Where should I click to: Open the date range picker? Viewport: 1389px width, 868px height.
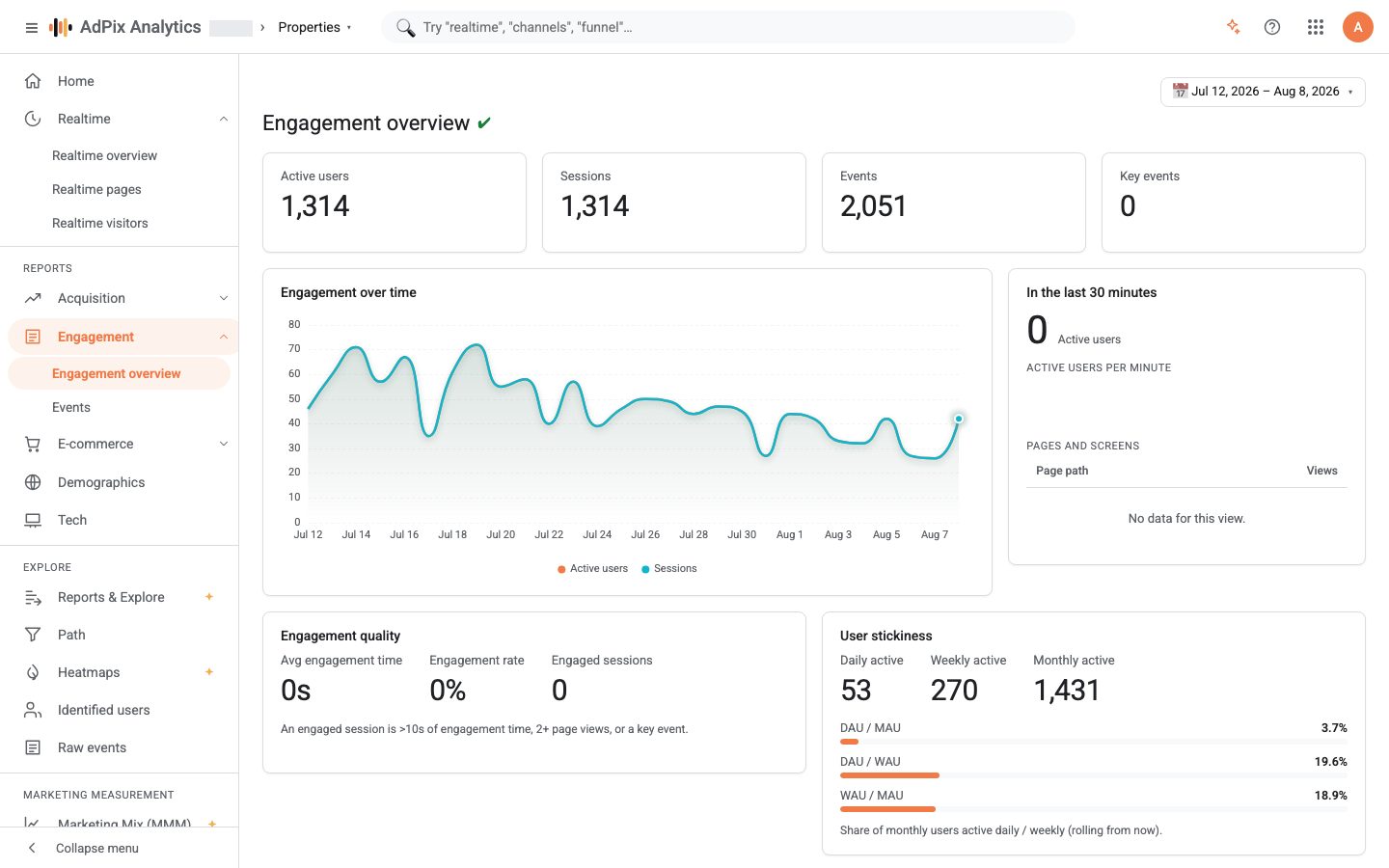point(1263,92)
